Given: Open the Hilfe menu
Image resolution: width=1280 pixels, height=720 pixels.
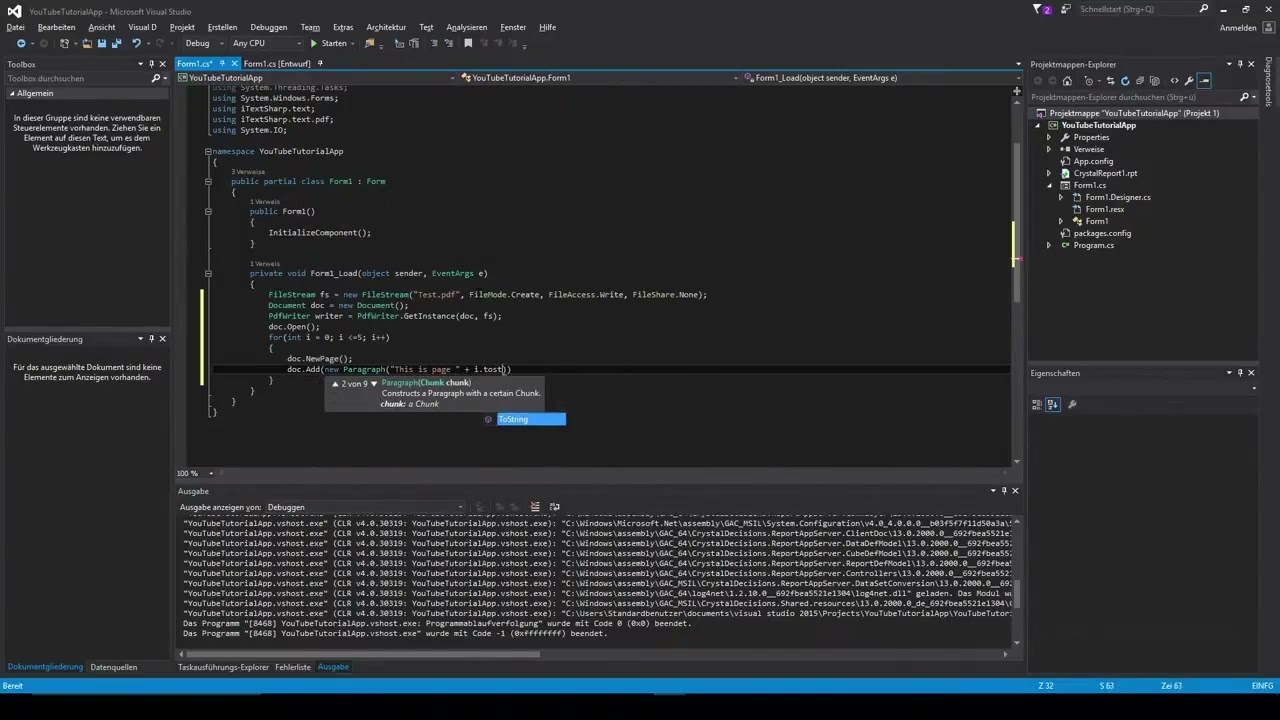Looking at the screenshot, I should click(x=547, y=27).
